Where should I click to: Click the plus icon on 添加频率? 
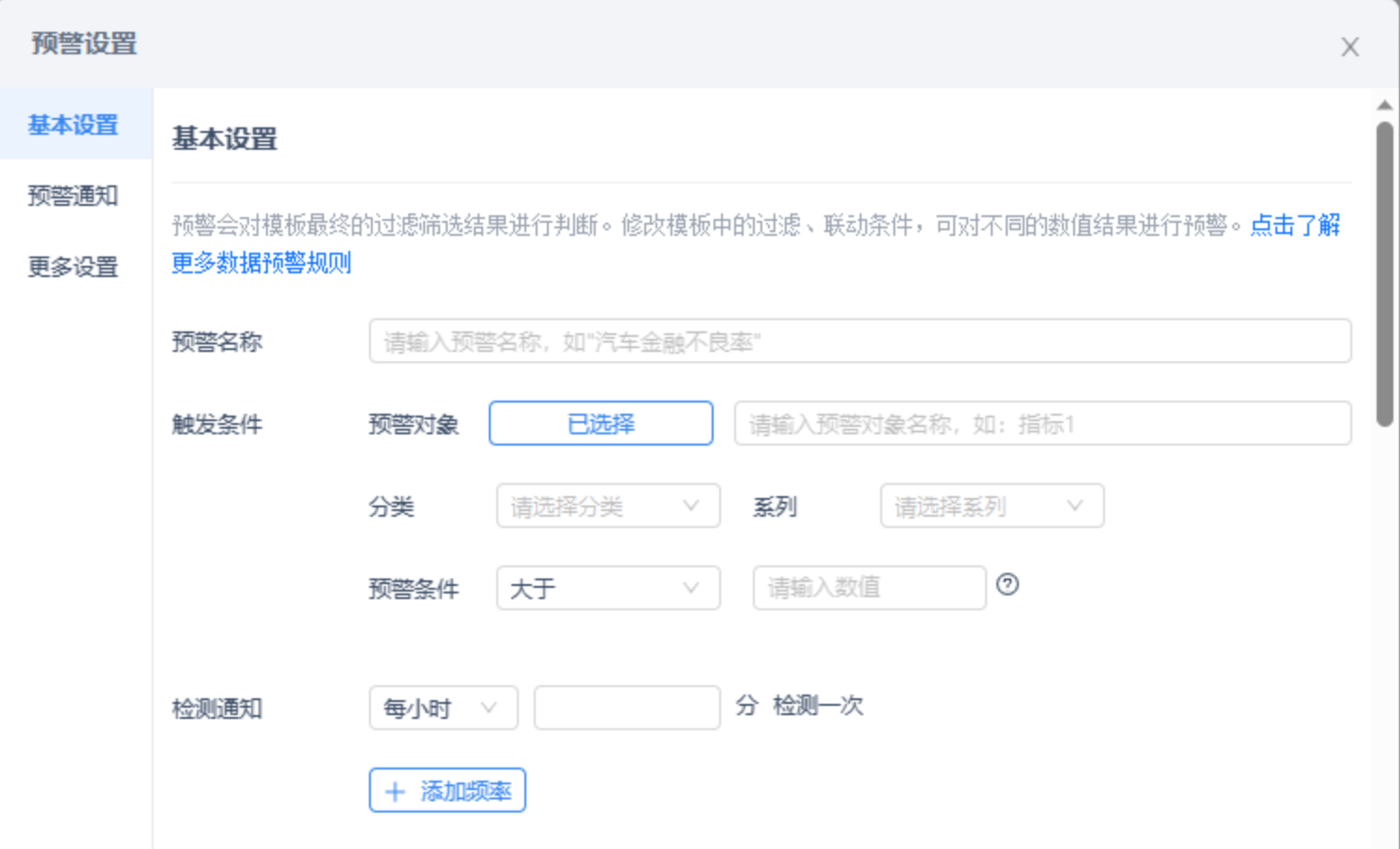click(x=395, y=792)
